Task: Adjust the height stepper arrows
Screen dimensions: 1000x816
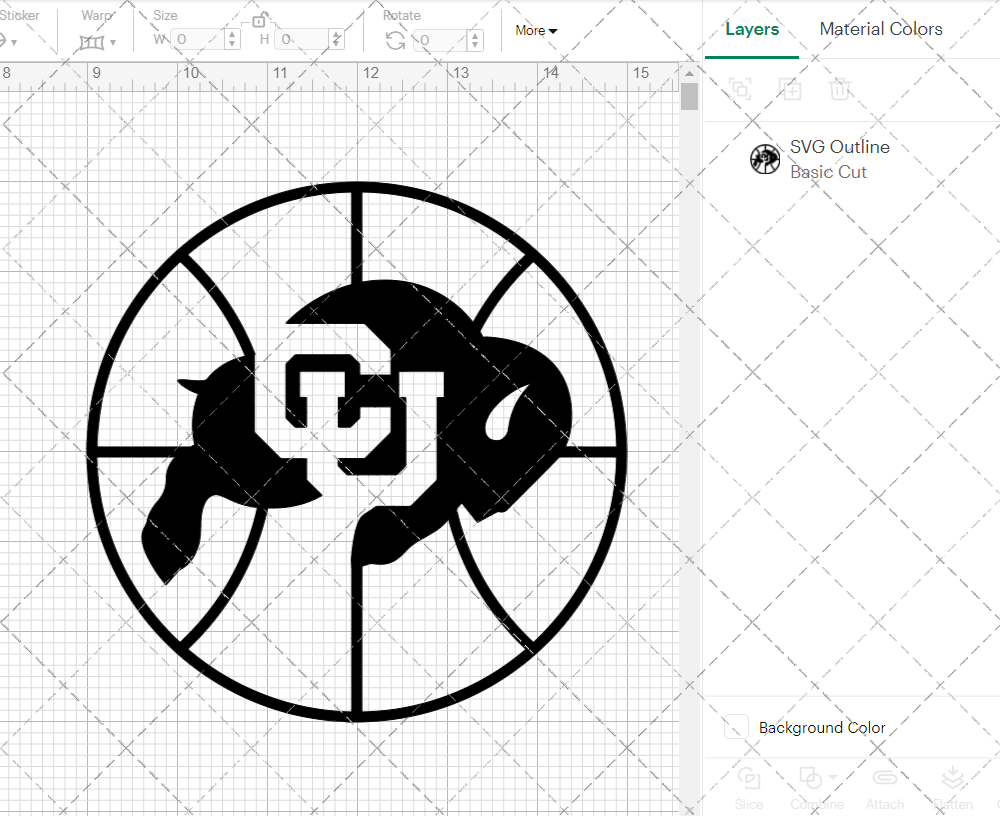Action: click(337, 40)
